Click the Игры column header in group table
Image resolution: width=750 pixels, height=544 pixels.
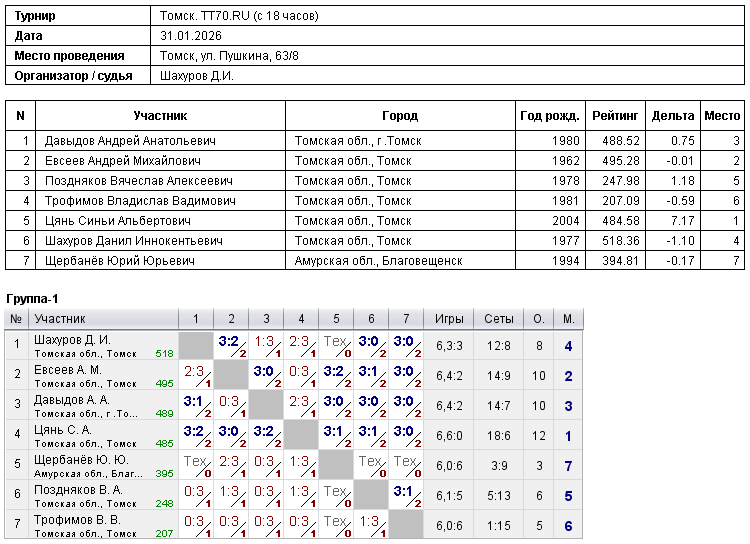click(449, 319)
